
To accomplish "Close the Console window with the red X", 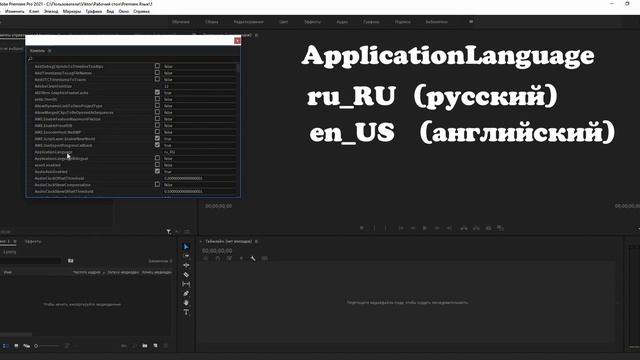I will [x=237, y=40].
